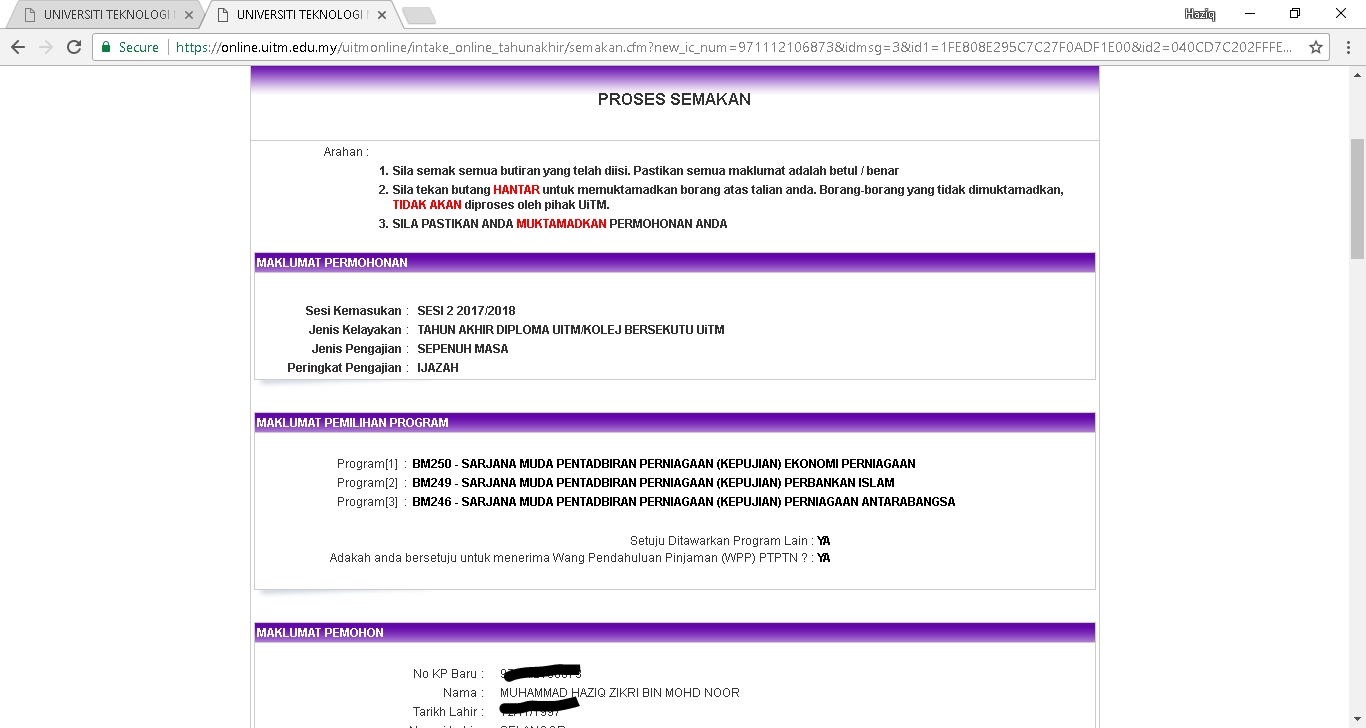This screenshot has width=1366, height=728.
Task: Open the Chrome three-dot menu
Action: [x=1346, y=47]
